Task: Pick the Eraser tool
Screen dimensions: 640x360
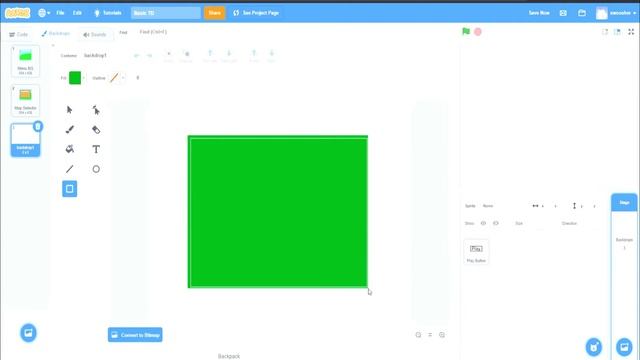Action: point(96,129)
